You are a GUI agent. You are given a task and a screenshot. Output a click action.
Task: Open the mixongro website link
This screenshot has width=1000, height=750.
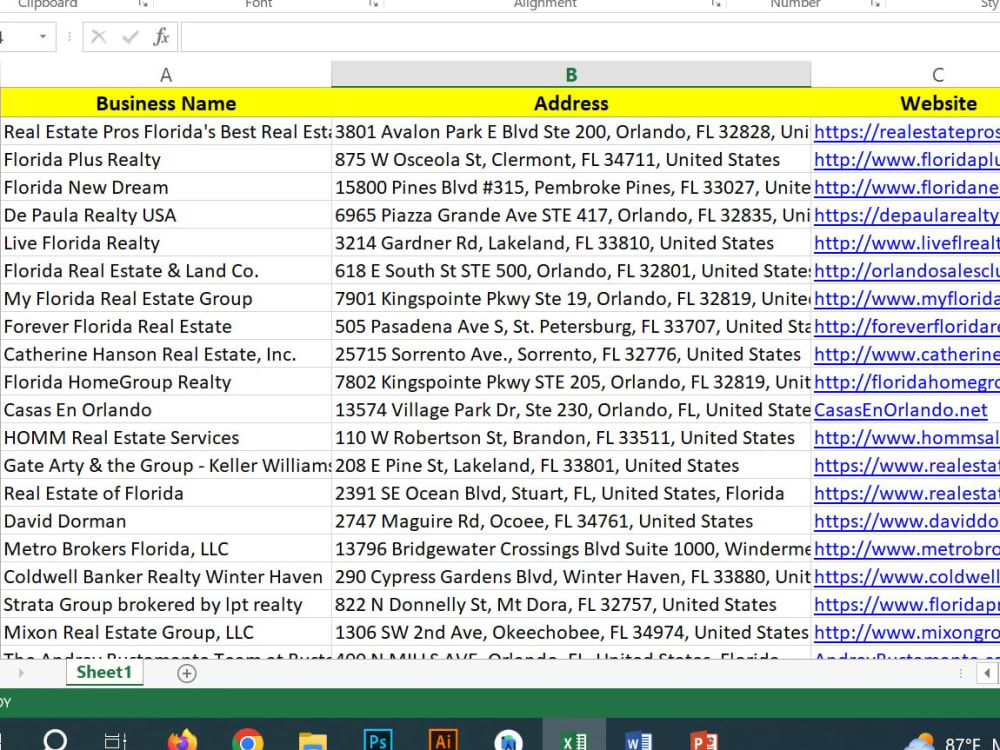pos(906,632)
